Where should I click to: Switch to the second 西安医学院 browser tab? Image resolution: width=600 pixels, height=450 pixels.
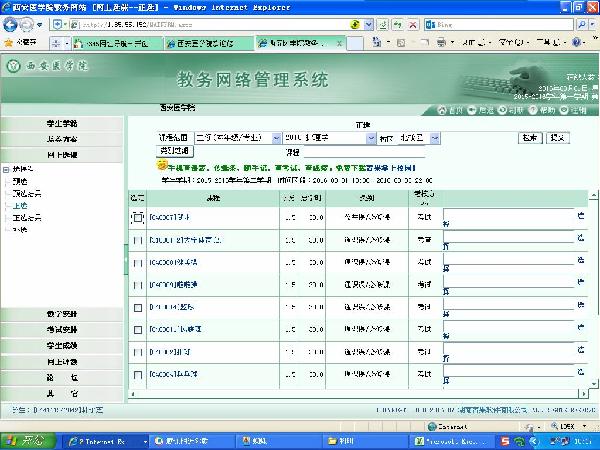(x=208, y=44)
